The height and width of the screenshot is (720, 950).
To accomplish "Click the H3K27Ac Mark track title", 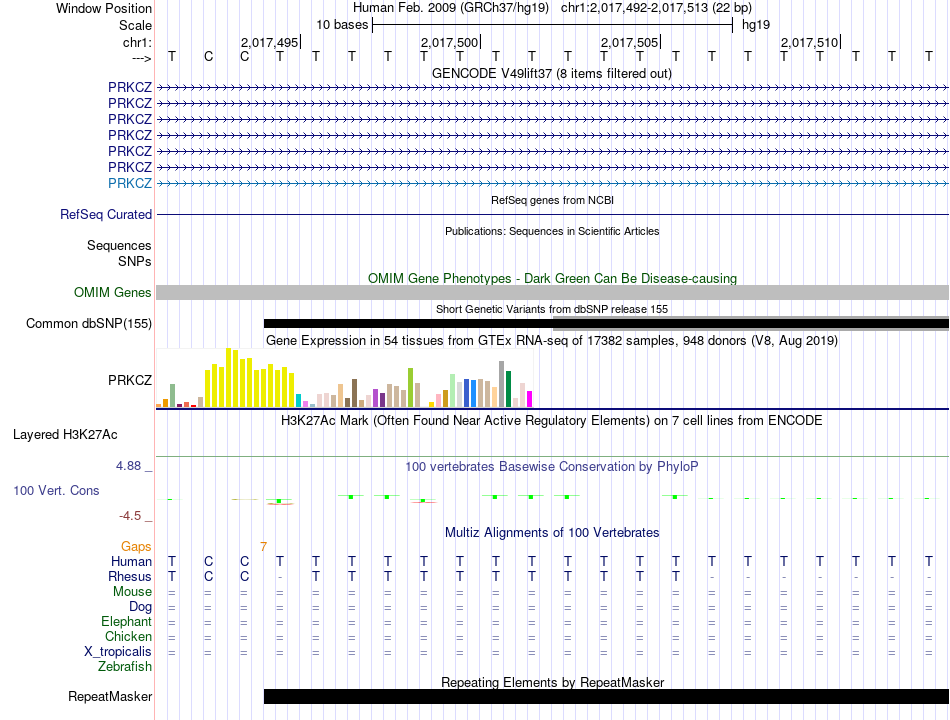I will tap(552, 421).
